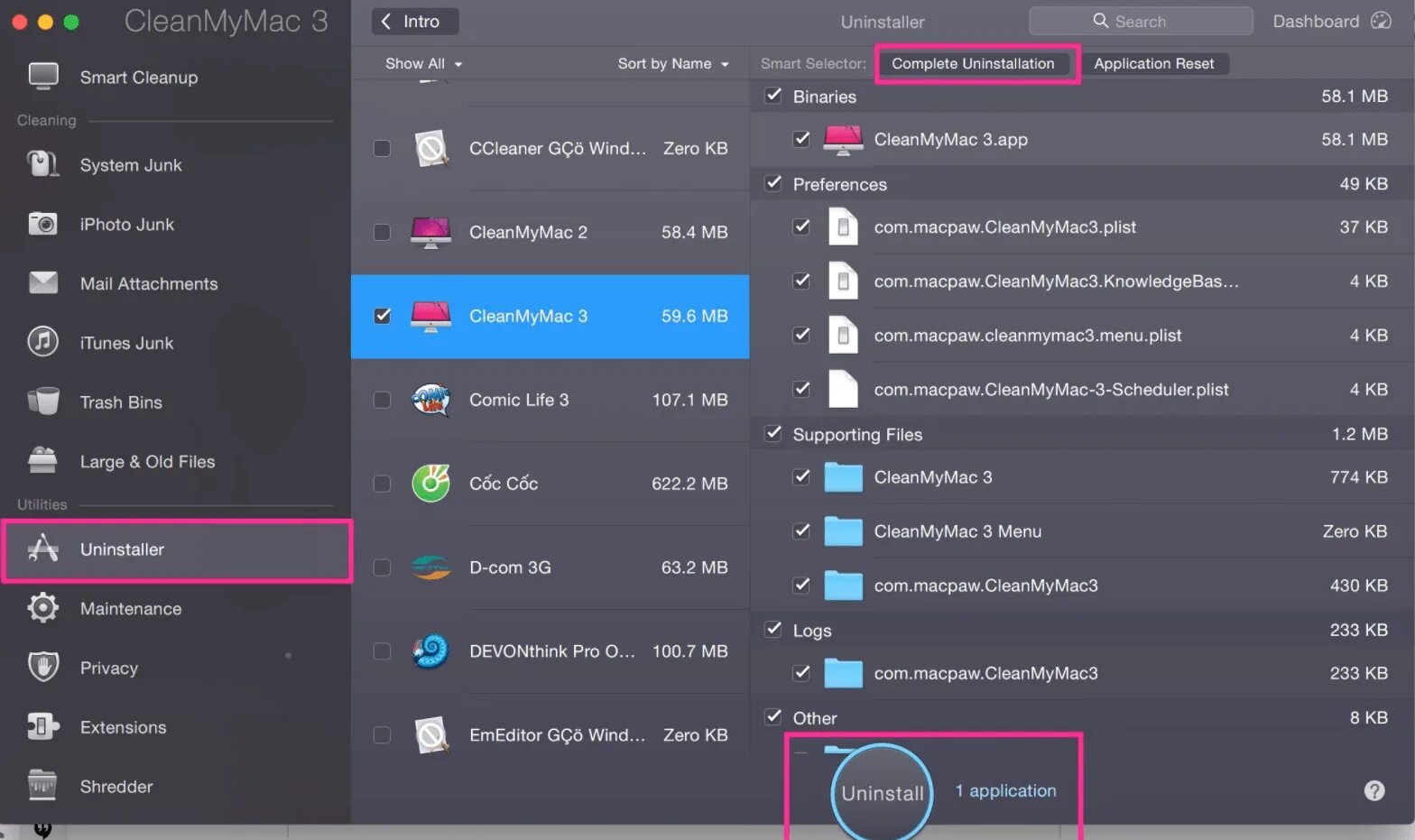Click the DEVONthink Pro app icon

431,651
